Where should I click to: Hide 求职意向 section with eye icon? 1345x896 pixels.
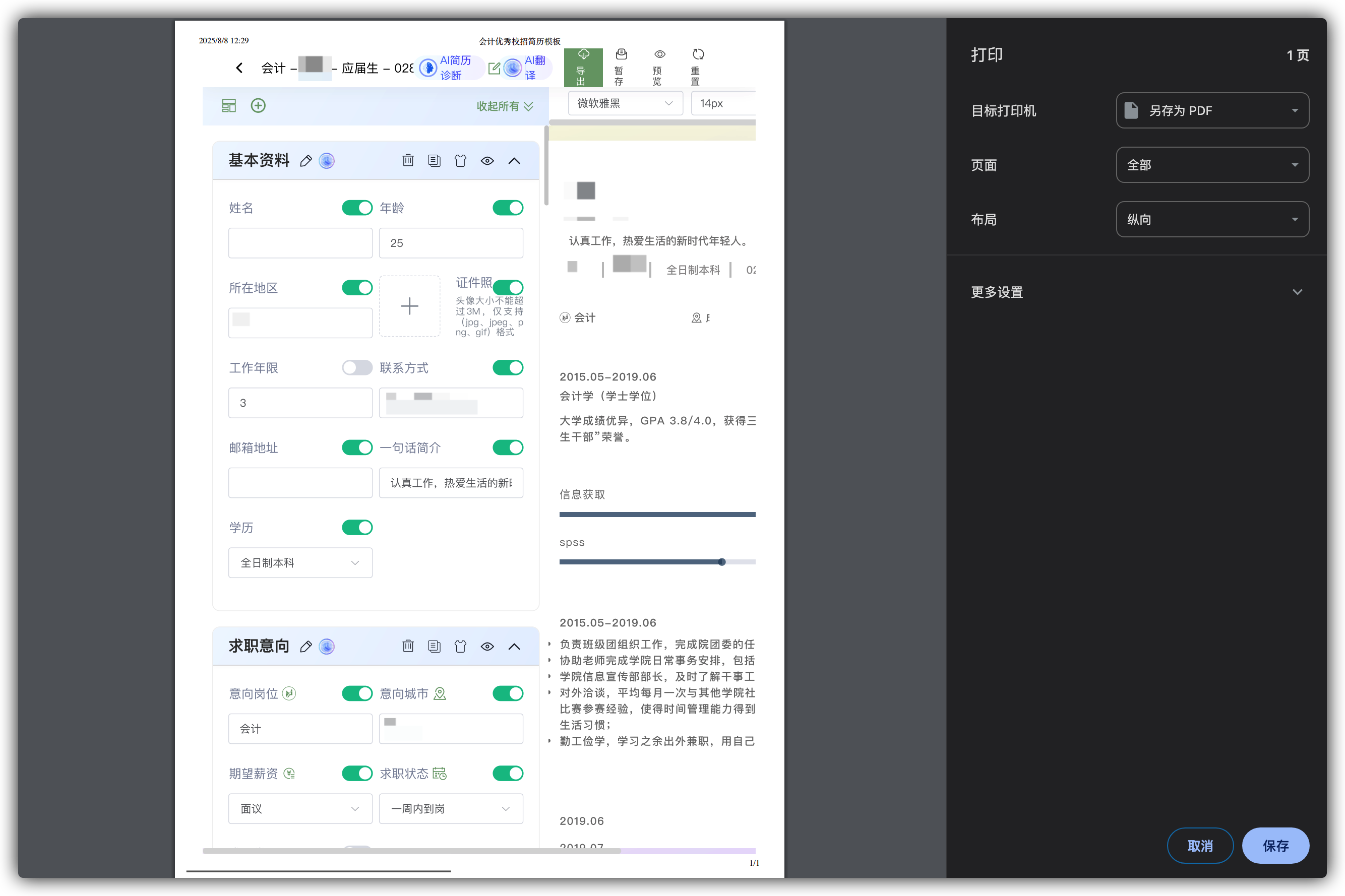tap(487, 646)
